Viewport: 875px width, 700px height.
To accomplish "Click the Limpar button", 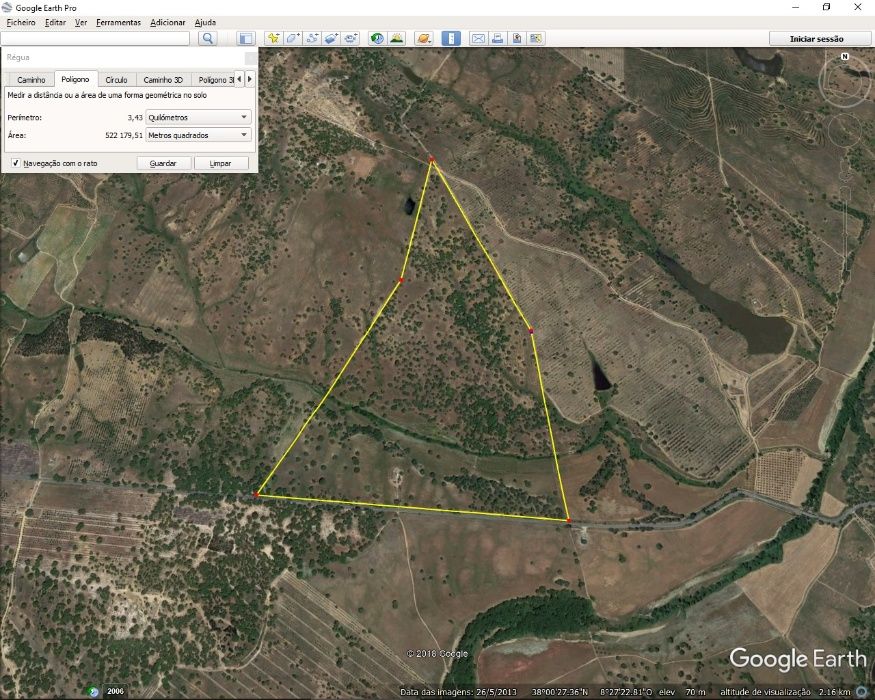I will click(220, 163).
